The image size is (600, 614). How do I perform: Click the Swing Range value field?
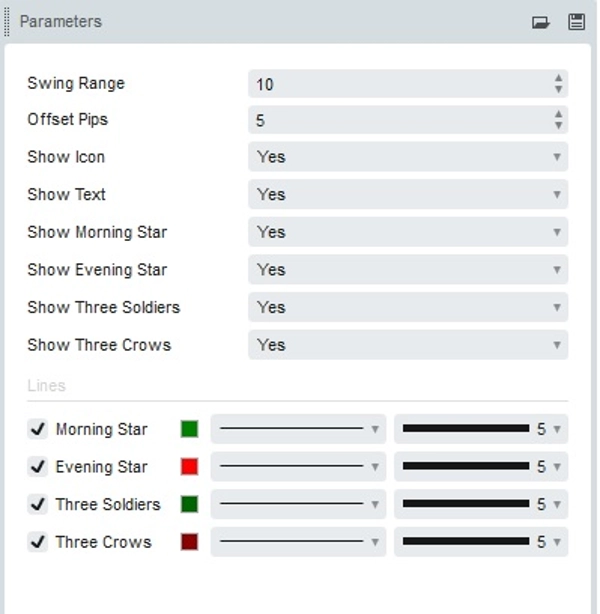click(400, 84)
